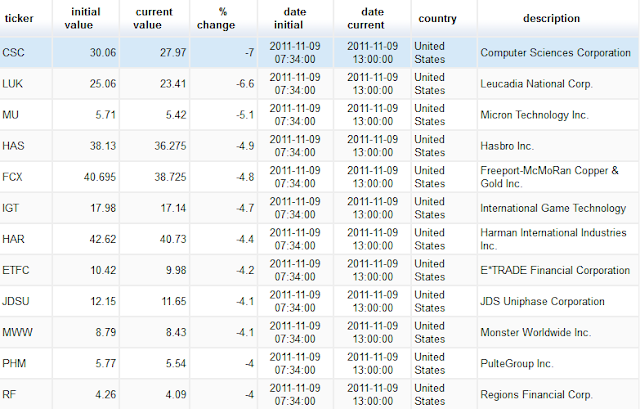Click JDS Uniphase Corporation description
Image resolution: width=640 pixels, height=409 pixels.
542,301
